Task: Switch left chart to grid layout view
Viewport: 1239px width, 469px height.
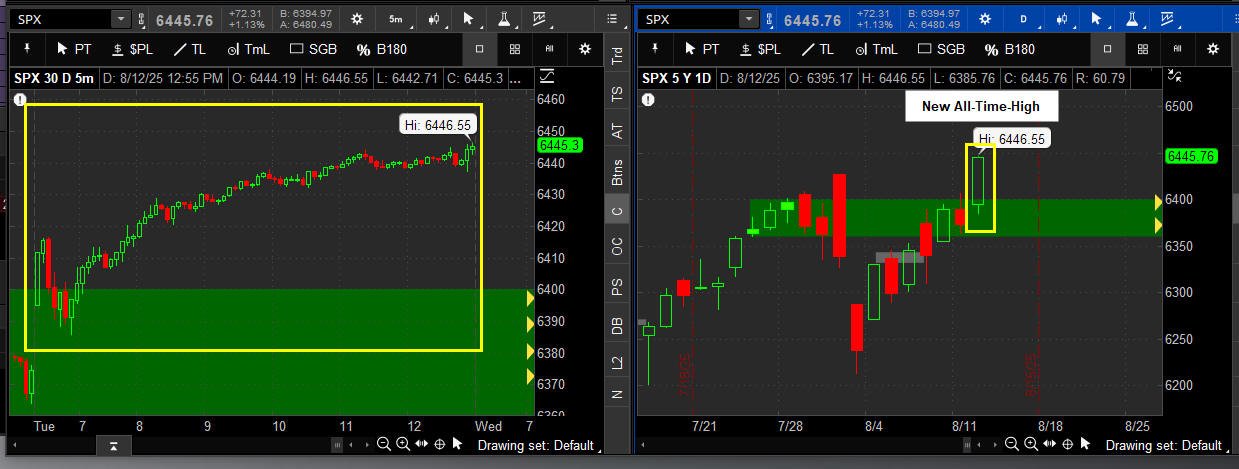Action: pos(514,49)
